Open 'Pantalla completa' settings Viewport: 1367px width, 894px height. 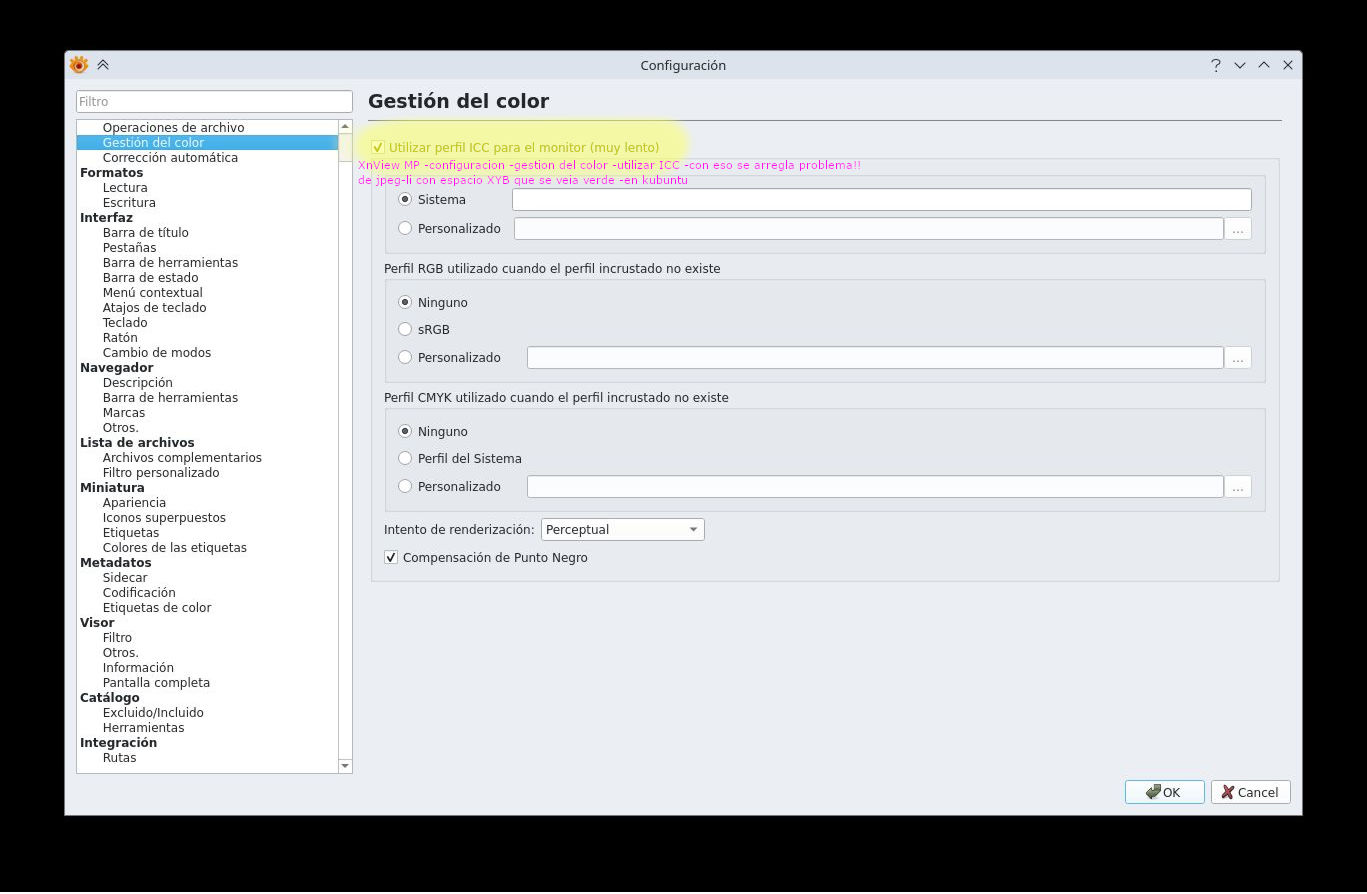click(156, 682)
